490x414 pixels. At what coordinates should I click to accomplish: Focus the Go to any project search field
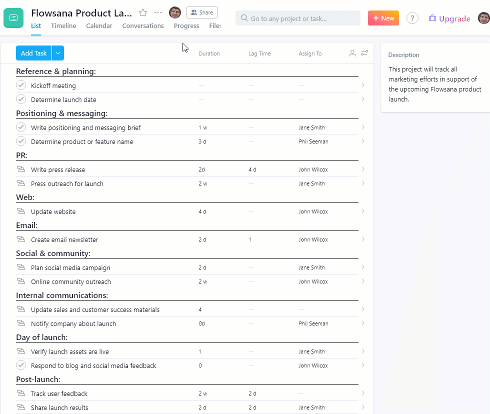pyautogui.click(x=298, y=18)
